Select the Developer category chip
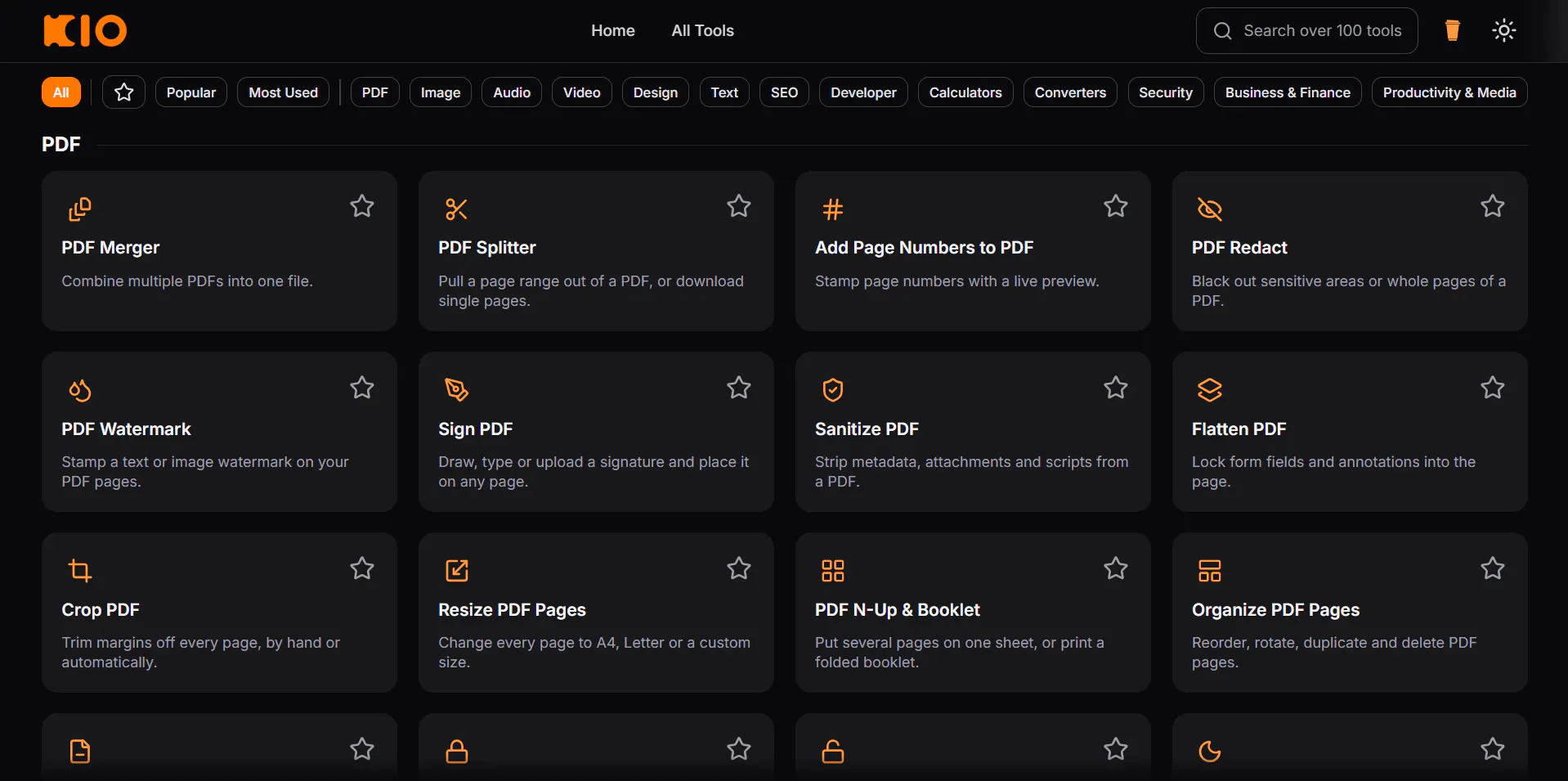 (863, 92)
